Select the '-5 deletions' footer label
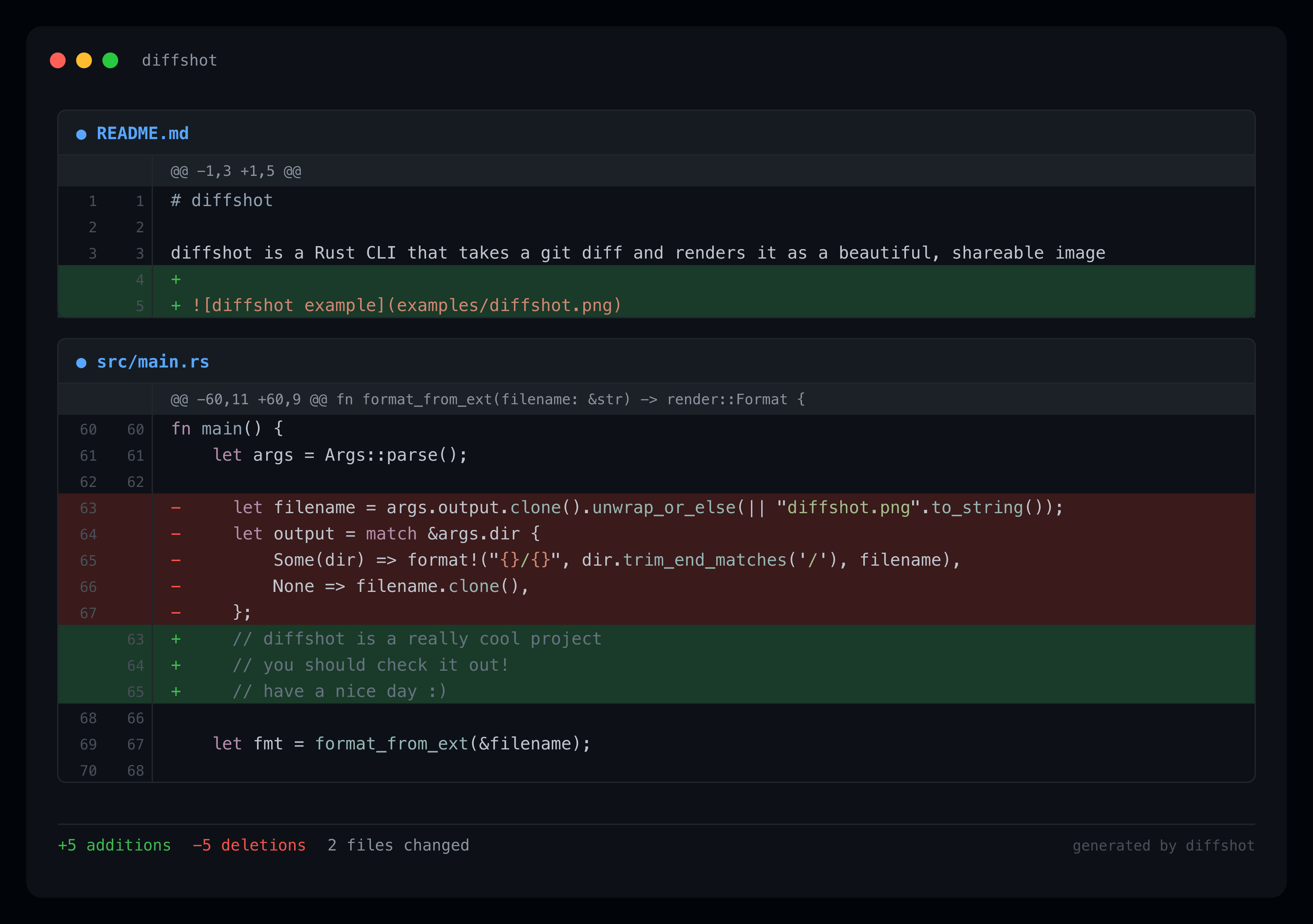 [249, 845]
